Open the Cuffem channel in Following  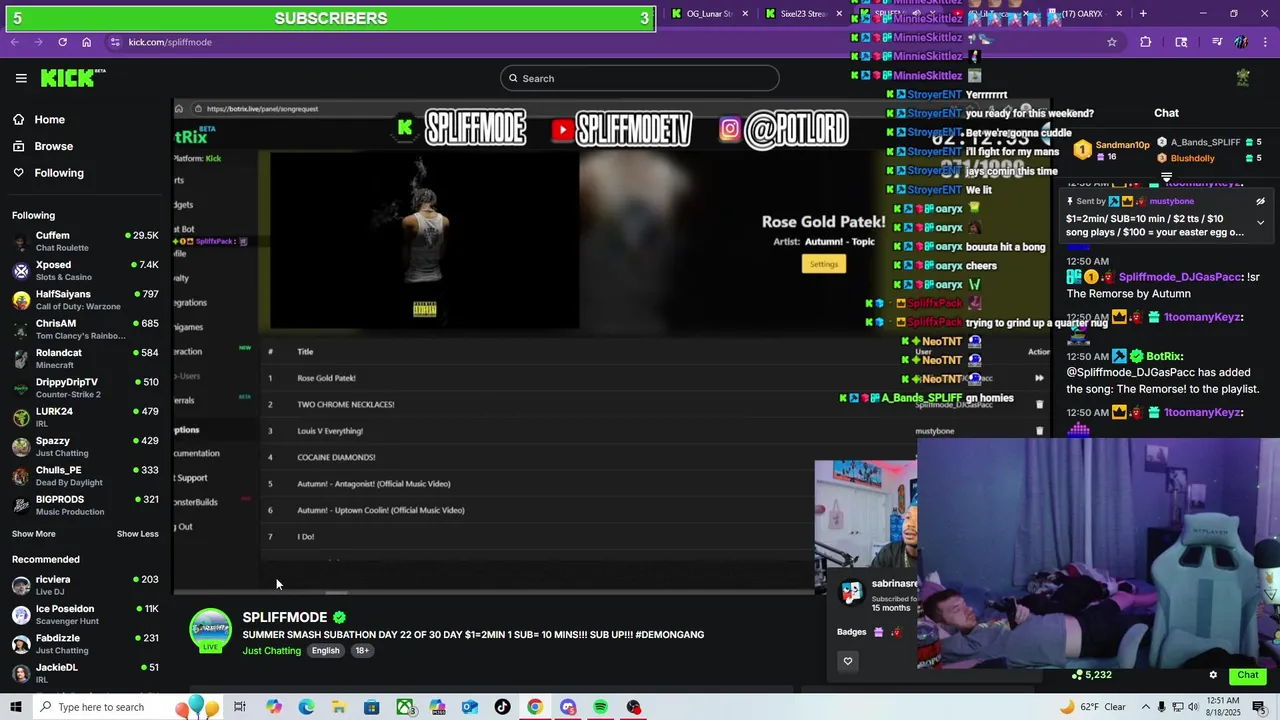tap(85, 241)
